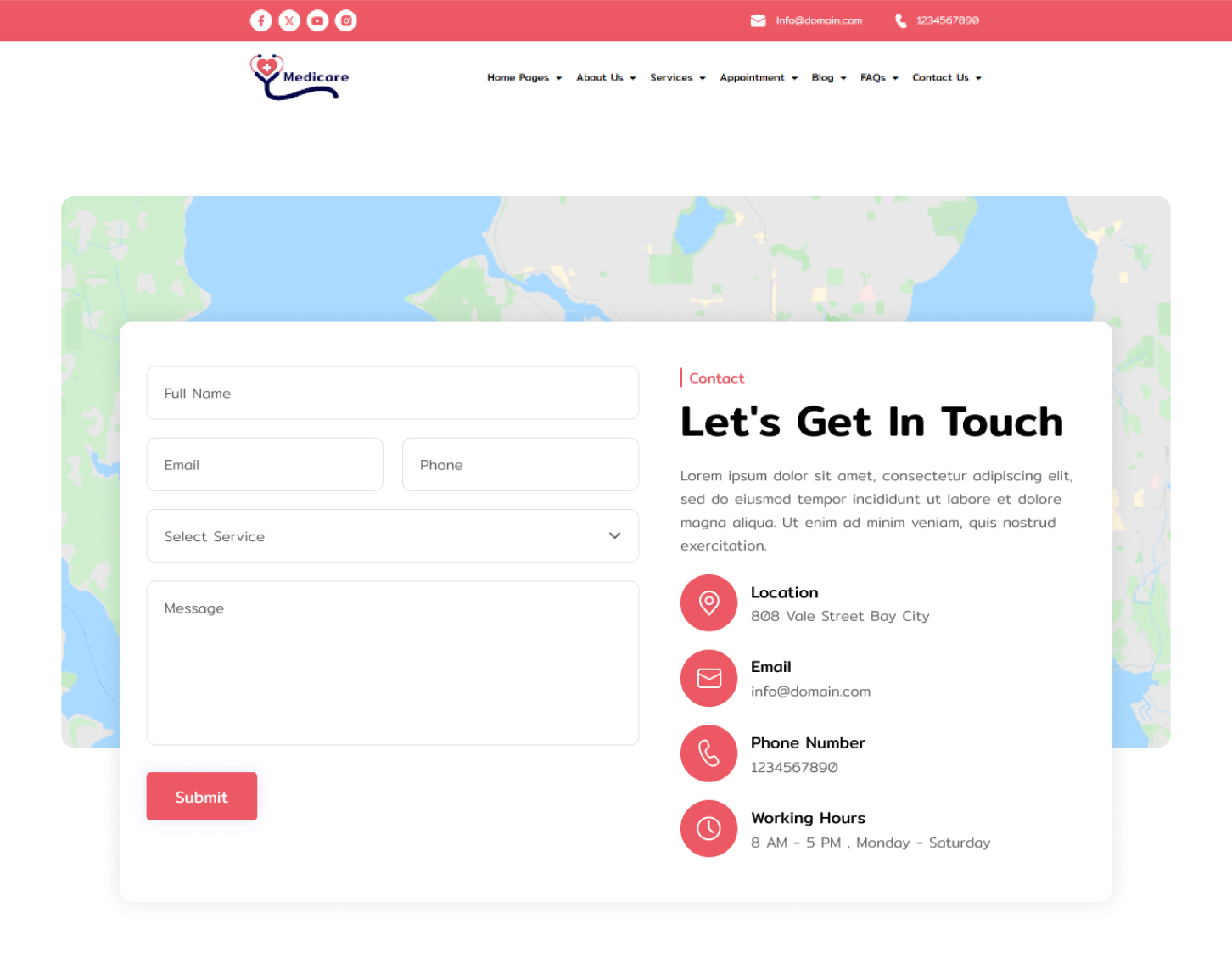Viewport: 1232px width, 980px height.
Task: Click into the Message text area
Action: 392,663
